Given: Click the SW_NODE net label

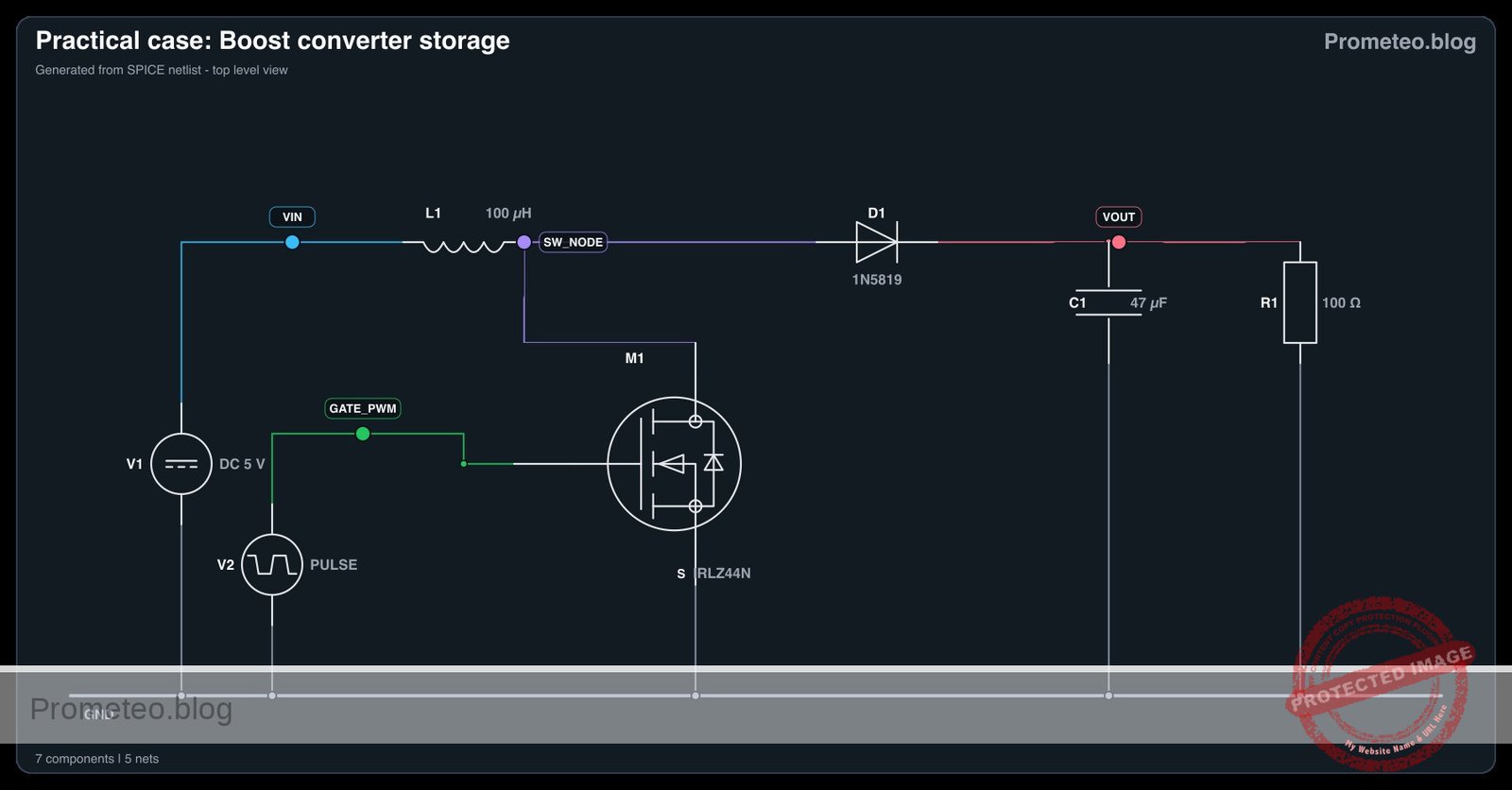Looking at the screenshot, I should pyautogui.click(x=573, y=242).
